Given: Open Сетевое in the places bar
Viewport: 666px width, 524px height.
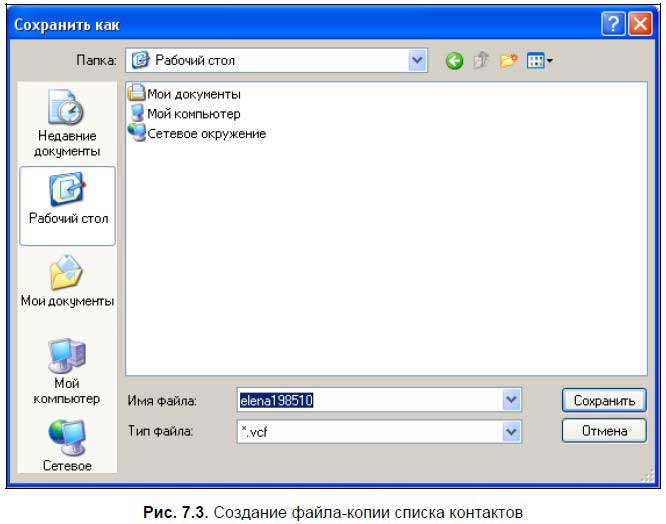Looking at the screenshot, I should coord(67,446).
